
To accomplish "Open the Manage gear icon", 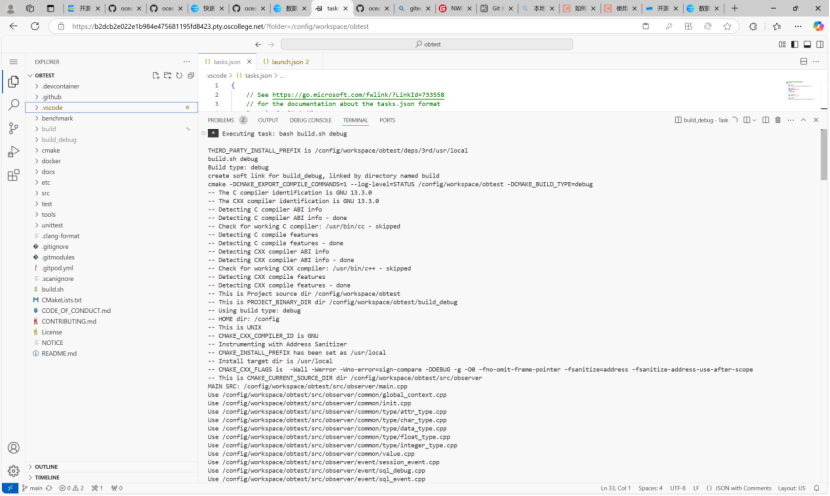I will [14, 471].
